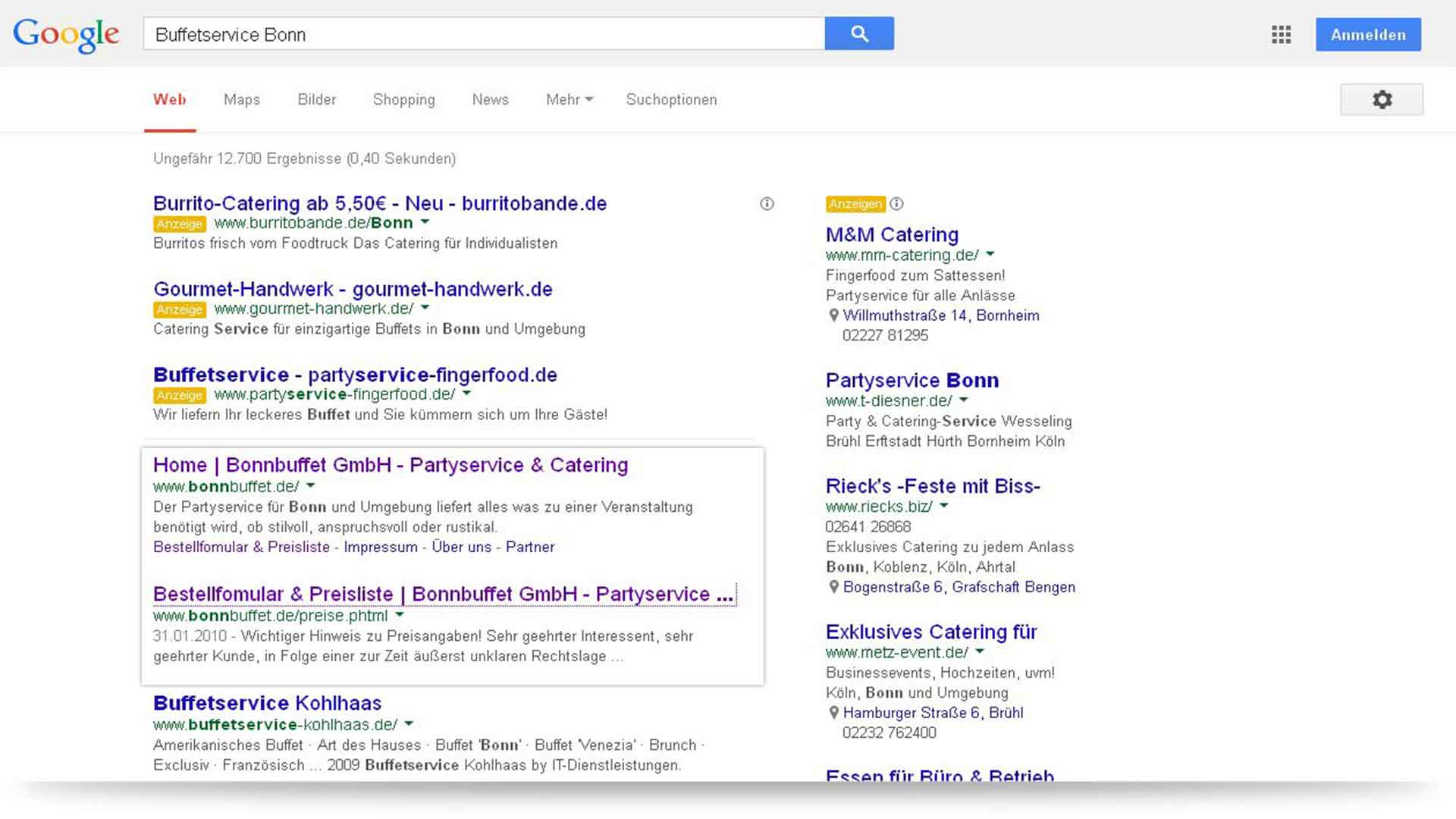Click phone number 02232 762400
The image size is (1456, 819).
890,733
